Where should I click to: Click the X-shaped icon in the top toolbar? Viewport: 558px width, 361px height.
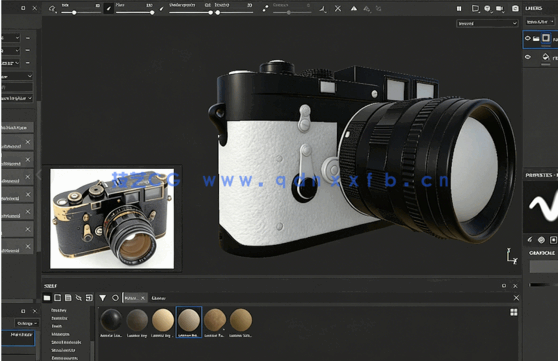pos(338,9)
